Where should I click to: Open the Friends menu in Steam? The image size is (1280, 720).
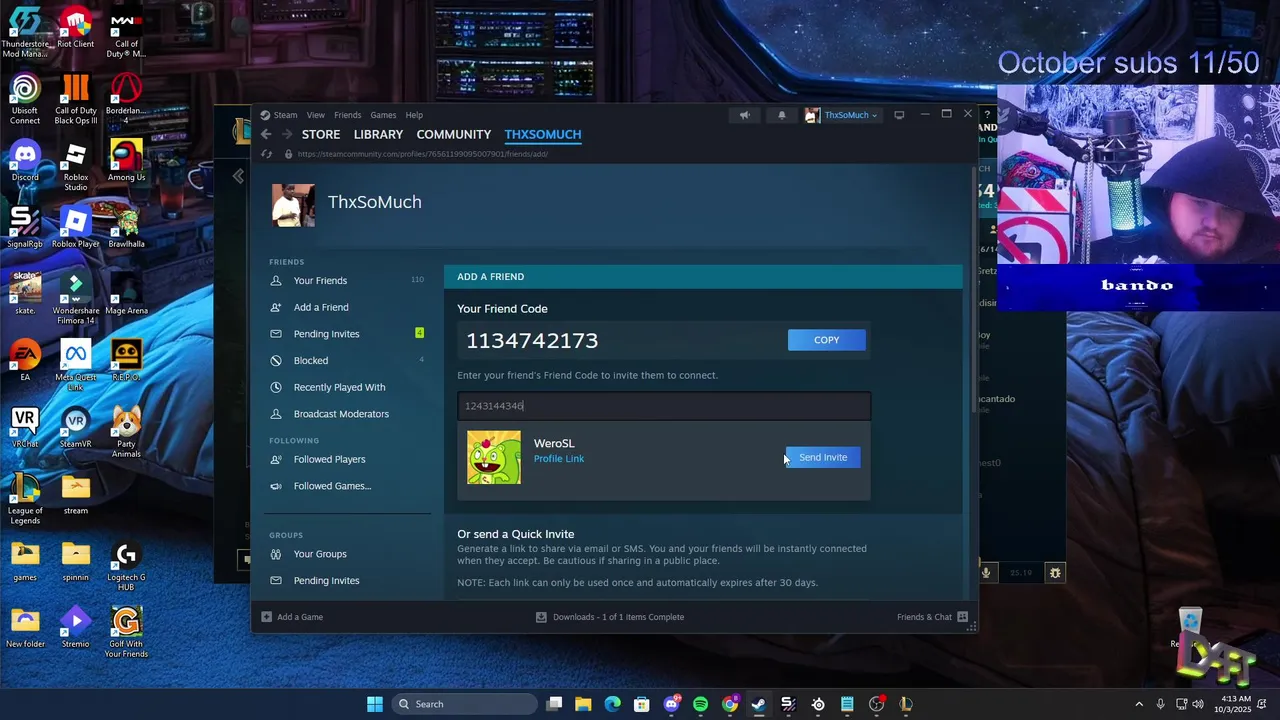coord(347,115)
